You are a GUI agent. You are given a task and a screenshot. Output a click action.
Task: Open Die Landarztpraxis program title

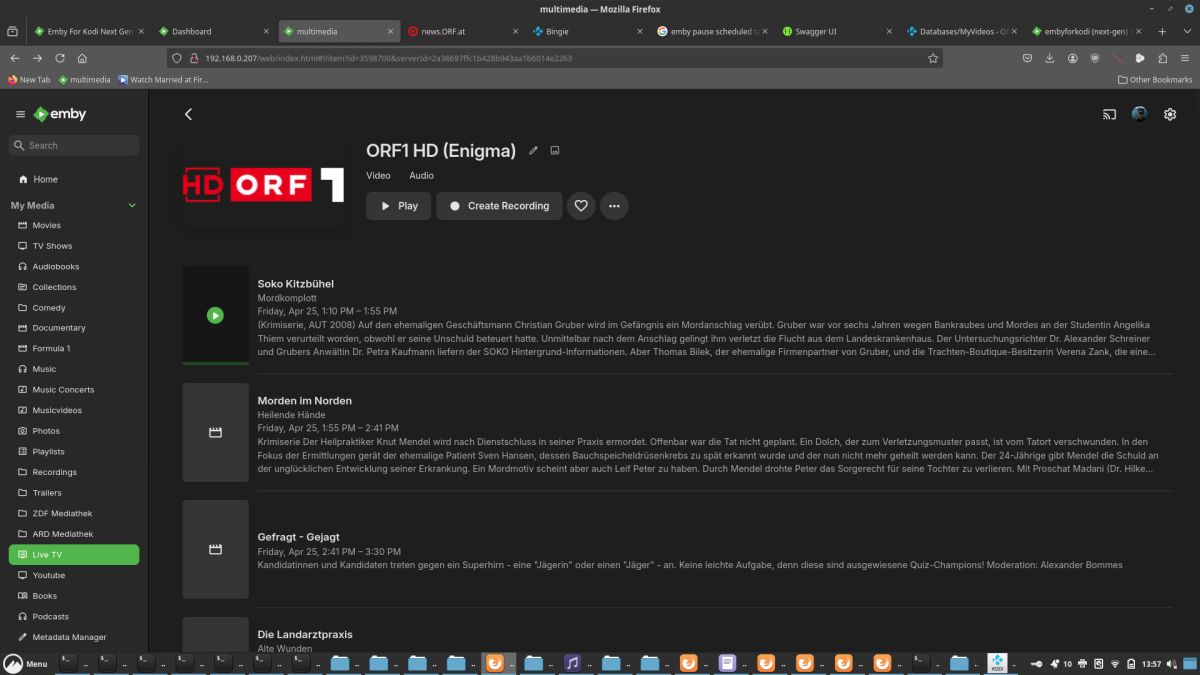pos(305,635)
